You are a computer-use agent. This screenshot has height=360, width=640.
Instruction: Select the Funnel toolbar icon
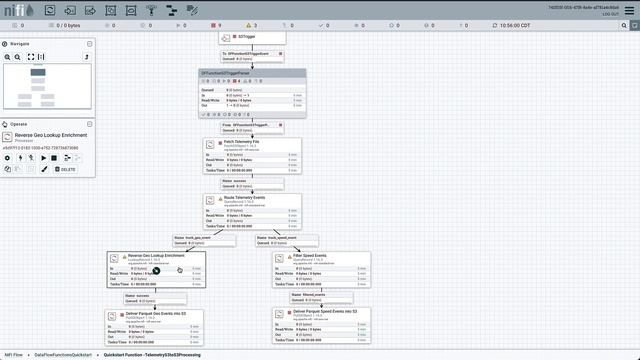point(151,10)
